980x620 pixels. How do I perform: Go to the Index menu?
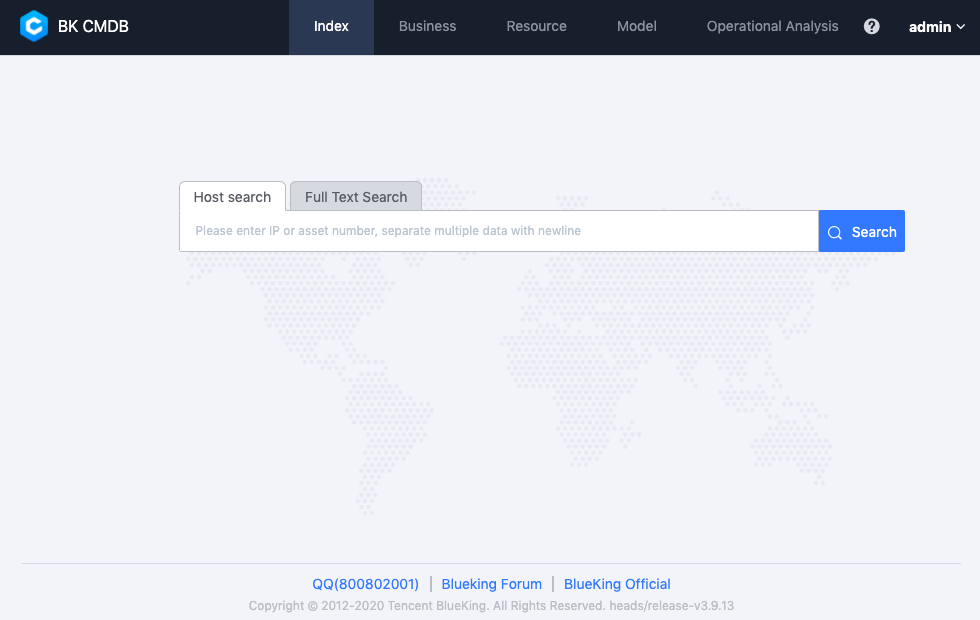tap(331, 27)
